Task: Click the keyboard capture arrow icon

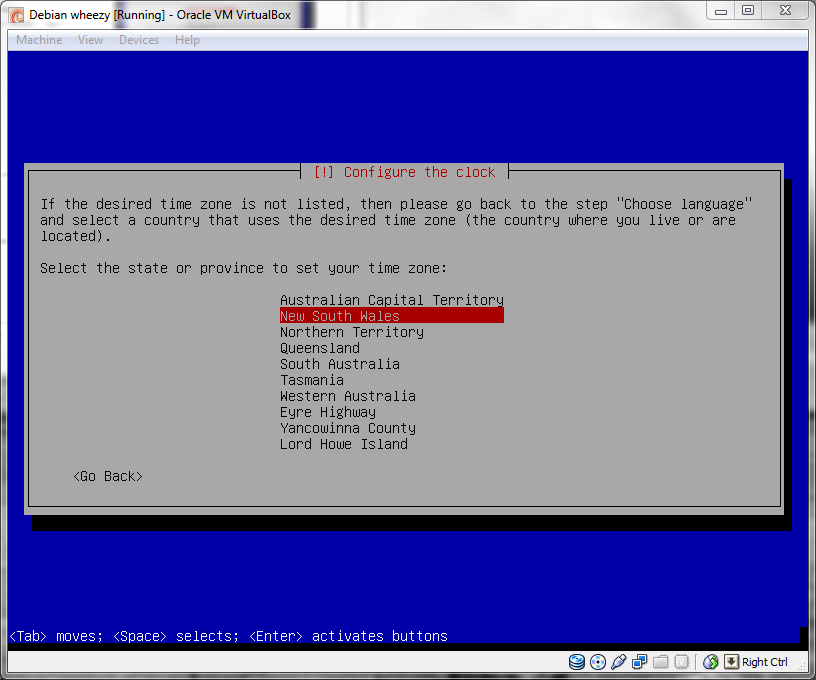Action: (x=731, y=662)
